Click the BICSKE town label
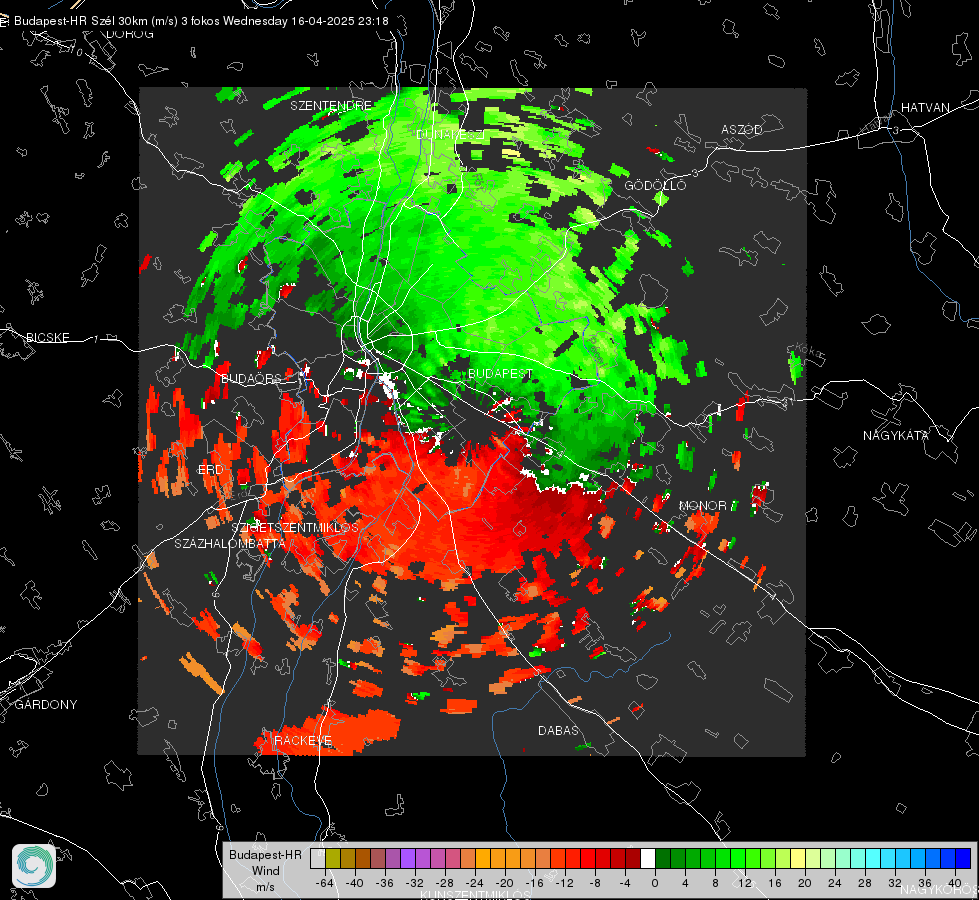Image resolution: width=979 pixels, height=900 pixels. click(x=47, y=337)
